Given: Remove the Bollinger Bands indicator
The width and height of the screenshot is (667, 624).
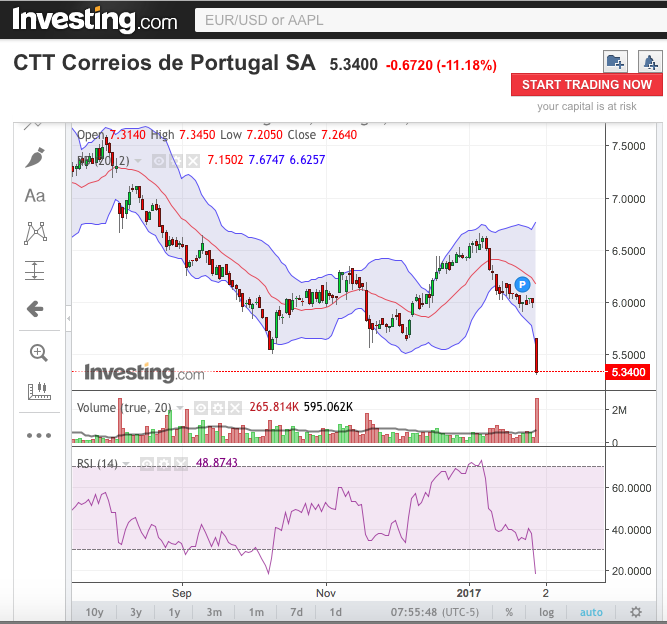Looking at the screenshot, I should pyautogui.click(x=193, y=161).
